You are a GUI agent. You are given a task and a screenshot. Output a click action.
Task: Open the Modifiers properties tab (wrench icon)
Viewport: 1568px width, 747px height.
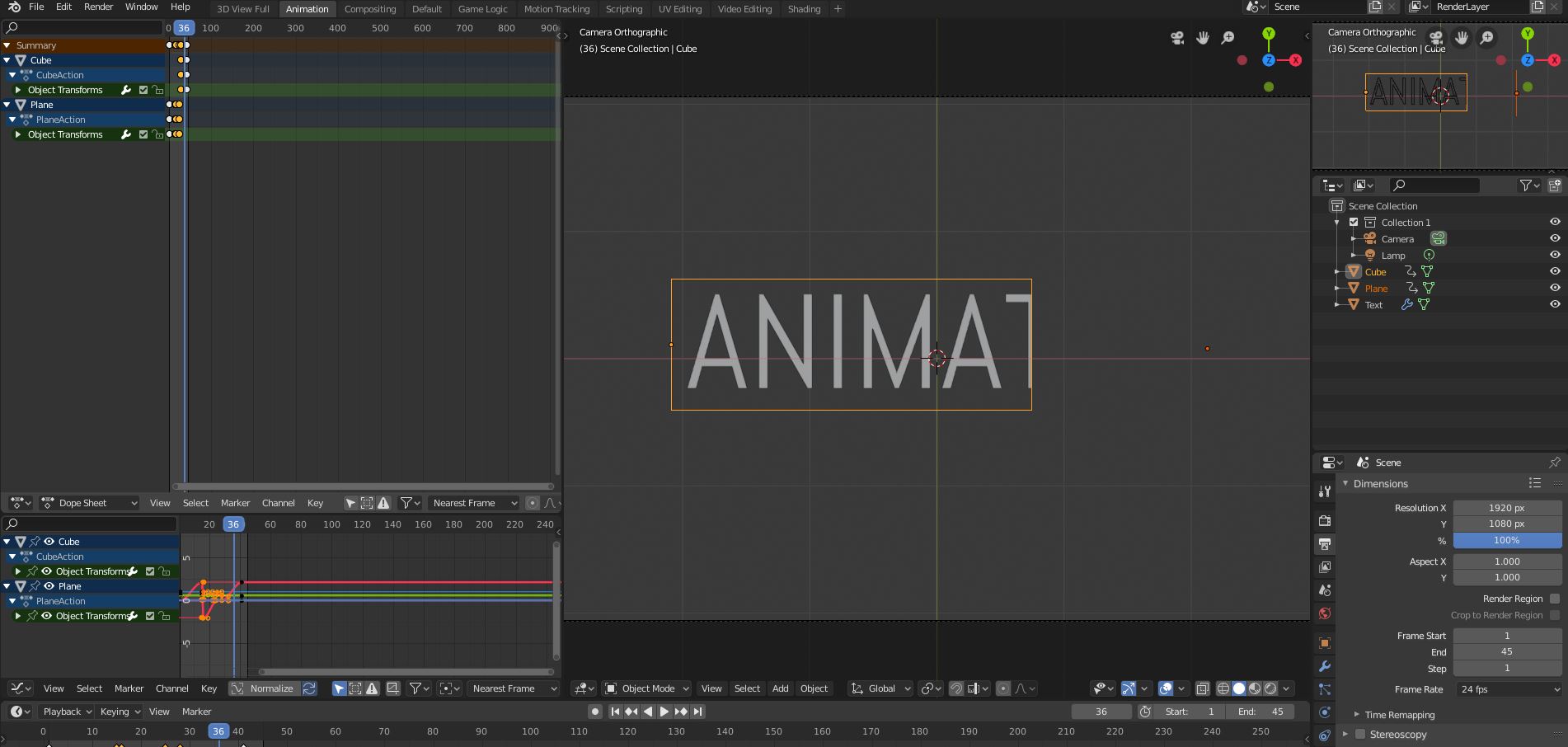[x=1325, y=666]
